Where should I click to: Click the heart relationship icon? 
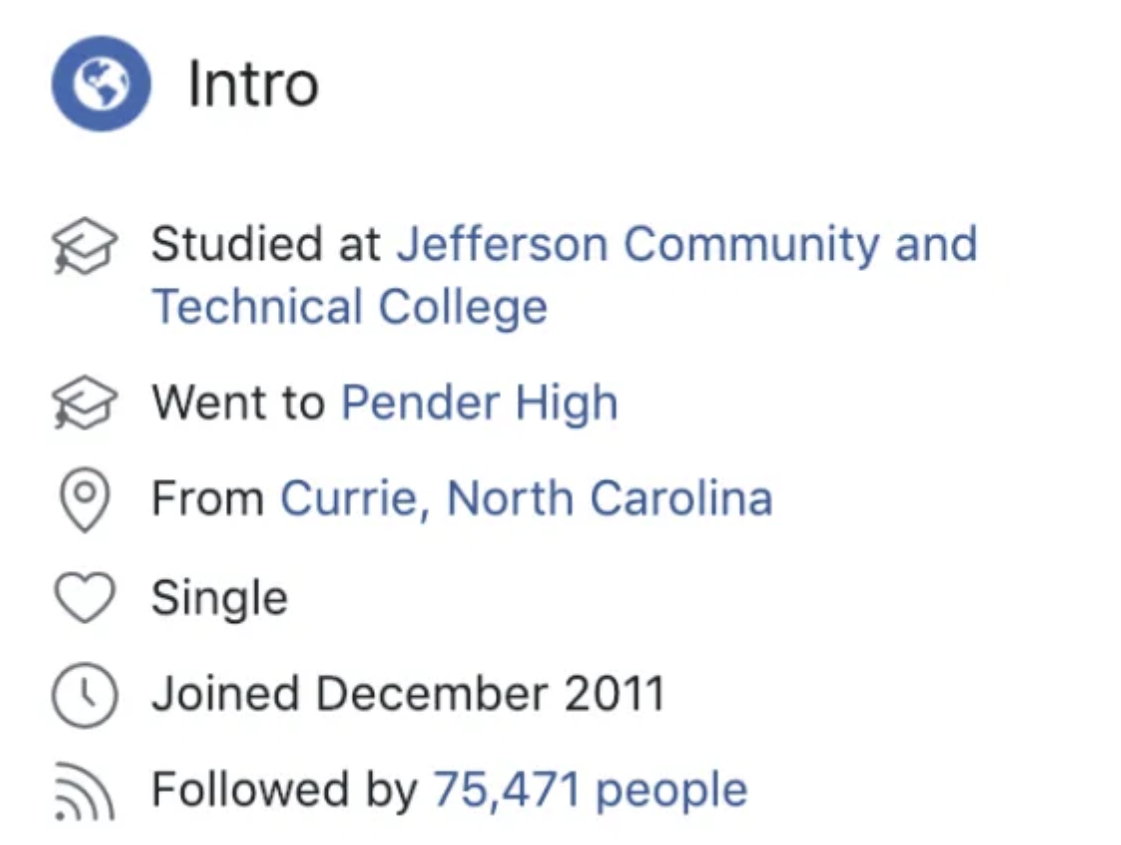click(84, 598)
